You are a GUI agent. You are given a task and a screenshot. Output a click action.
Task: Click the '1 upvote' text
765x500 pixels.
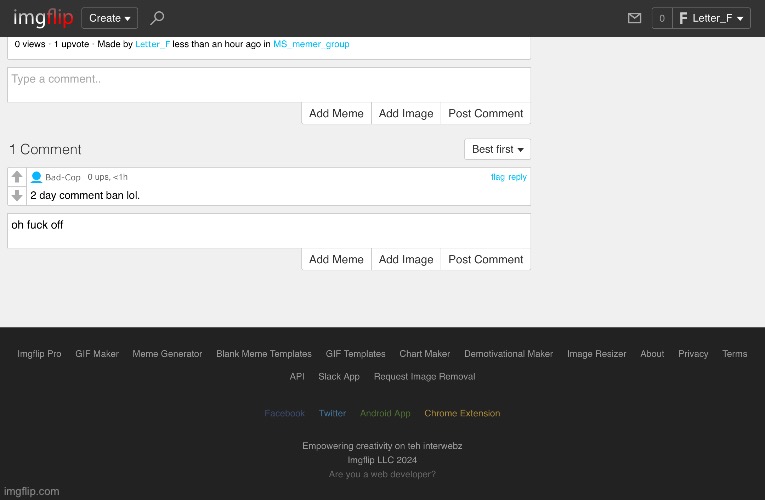[x=71, y=44]
